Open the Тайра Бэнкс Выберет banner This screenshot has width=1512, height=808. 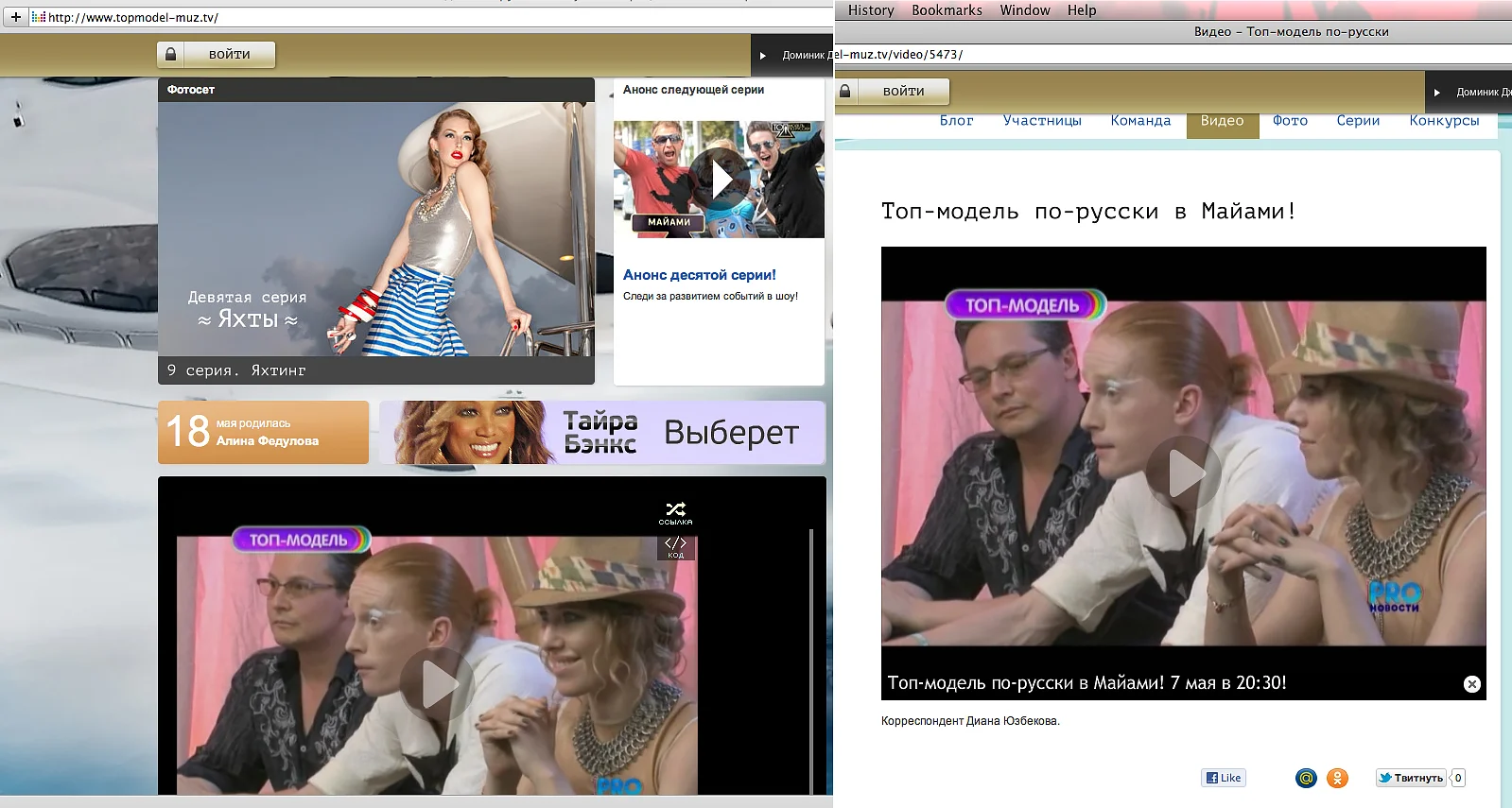point(602,432)
